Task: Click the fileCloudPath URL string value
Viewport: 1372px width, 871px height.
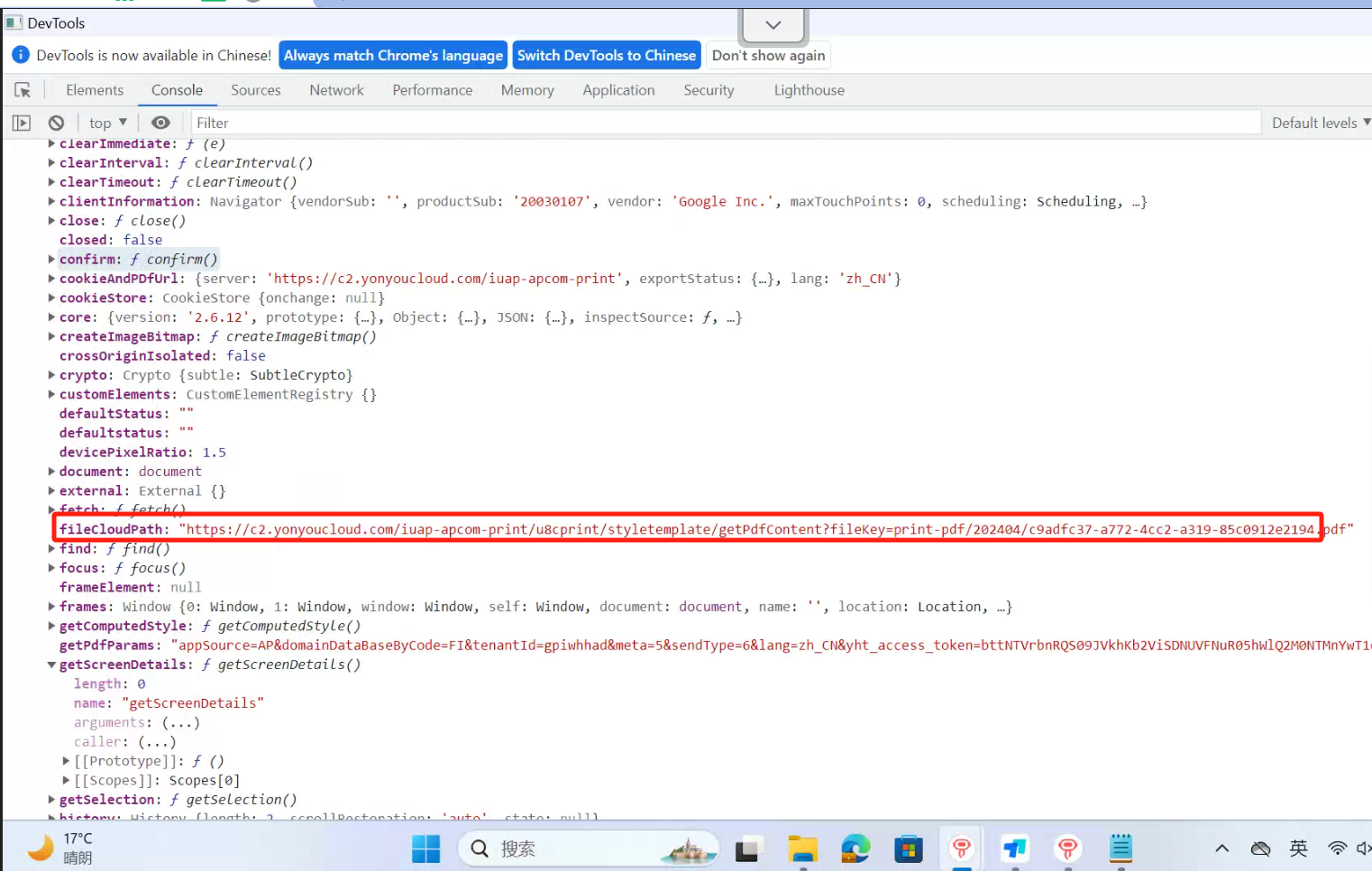Action: tap(766, 529)
